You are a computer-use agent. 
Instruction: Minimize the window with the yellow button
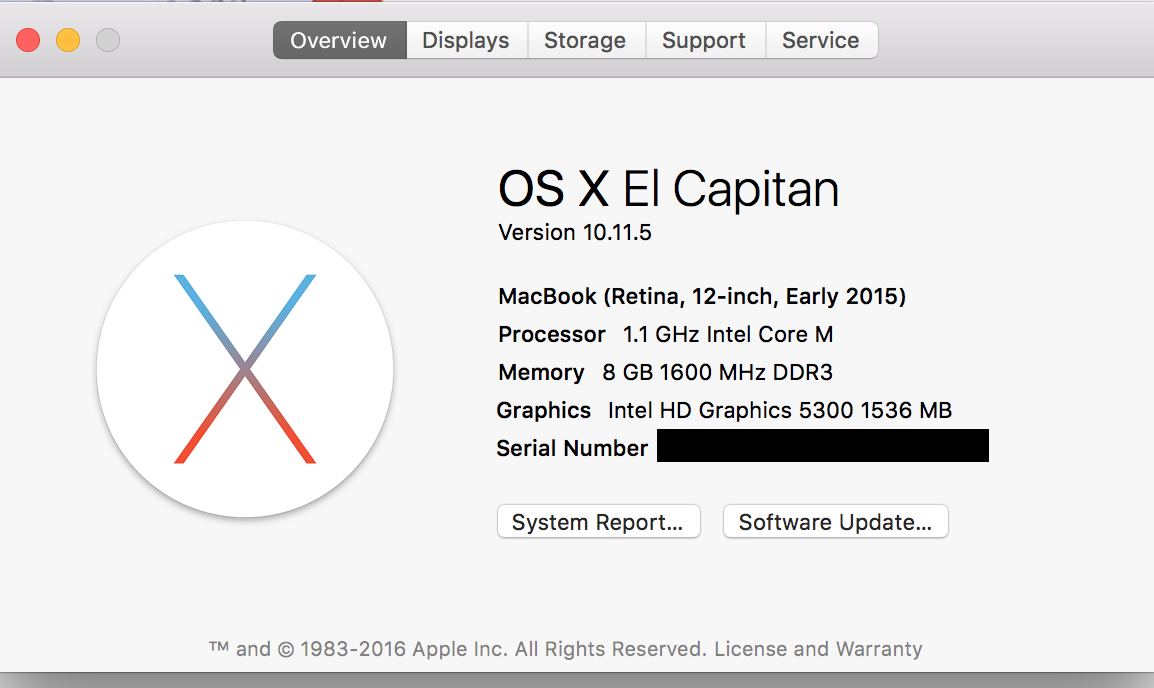[x=68, y=41]
